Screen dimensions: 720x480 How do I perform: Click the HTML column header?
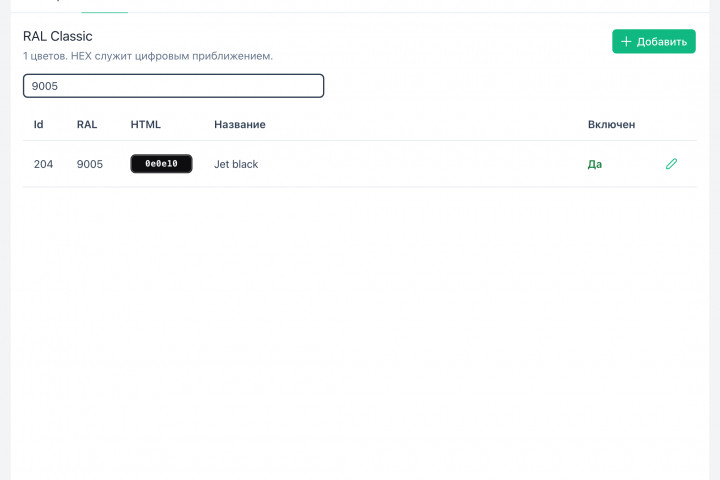click(x=146, y=124)
